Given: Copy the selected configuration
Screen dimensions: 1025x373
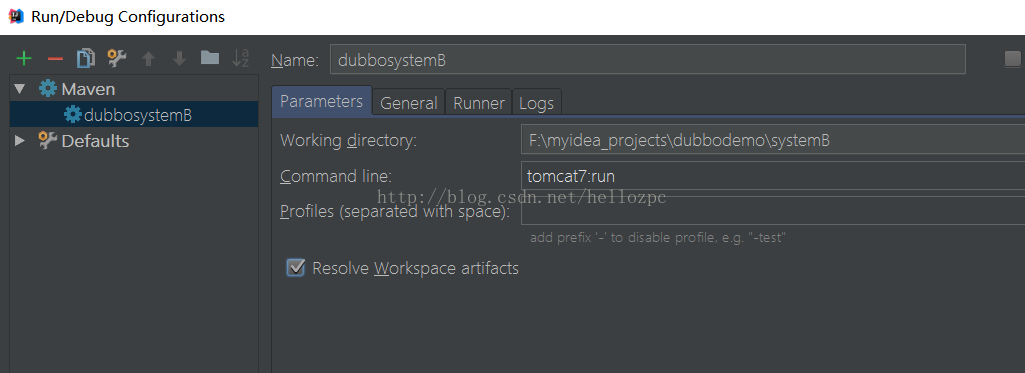Looking at the screenshot, I should [x=86, y=59].
